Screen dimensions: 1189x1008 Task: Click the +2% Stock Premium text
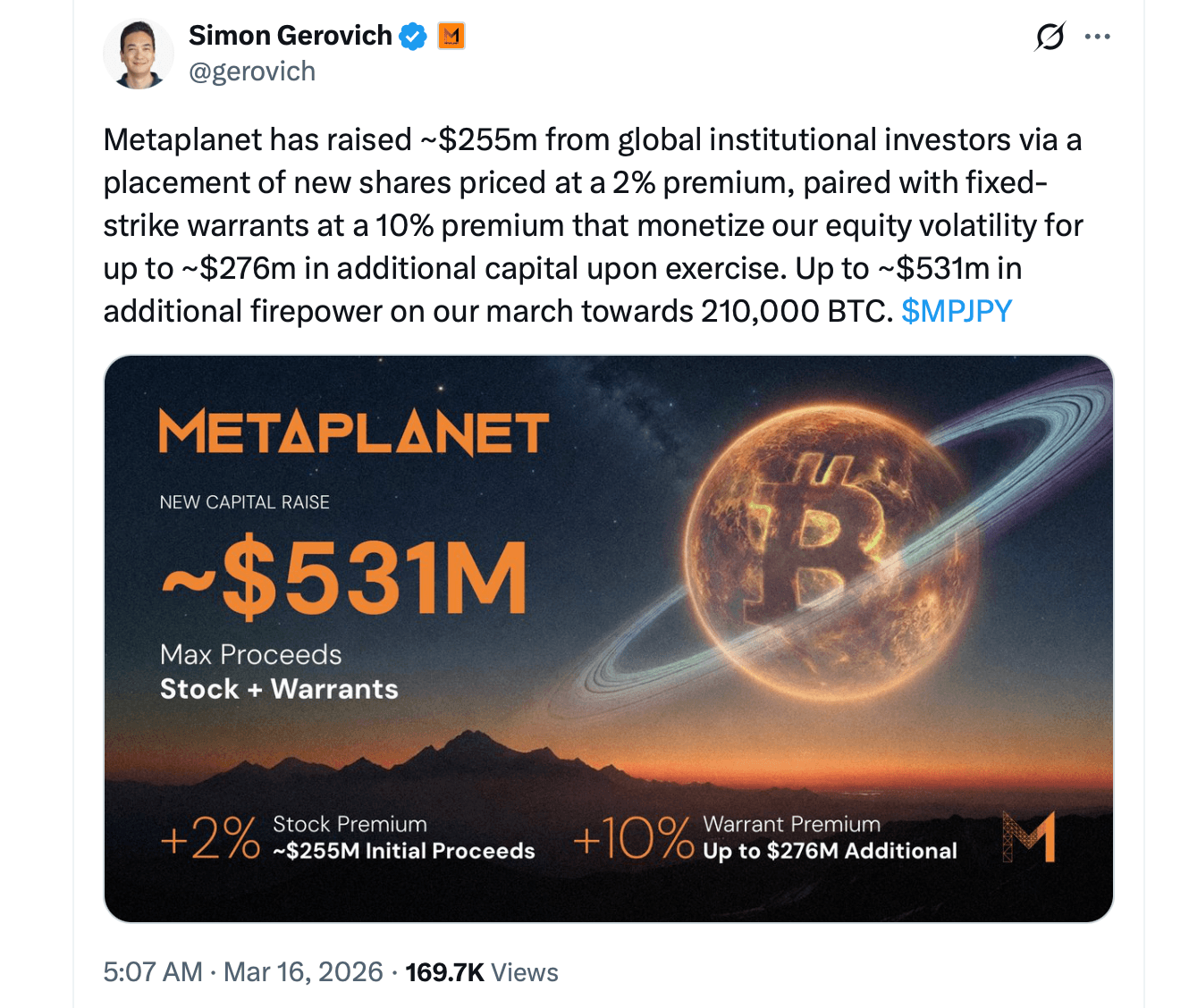347,837
